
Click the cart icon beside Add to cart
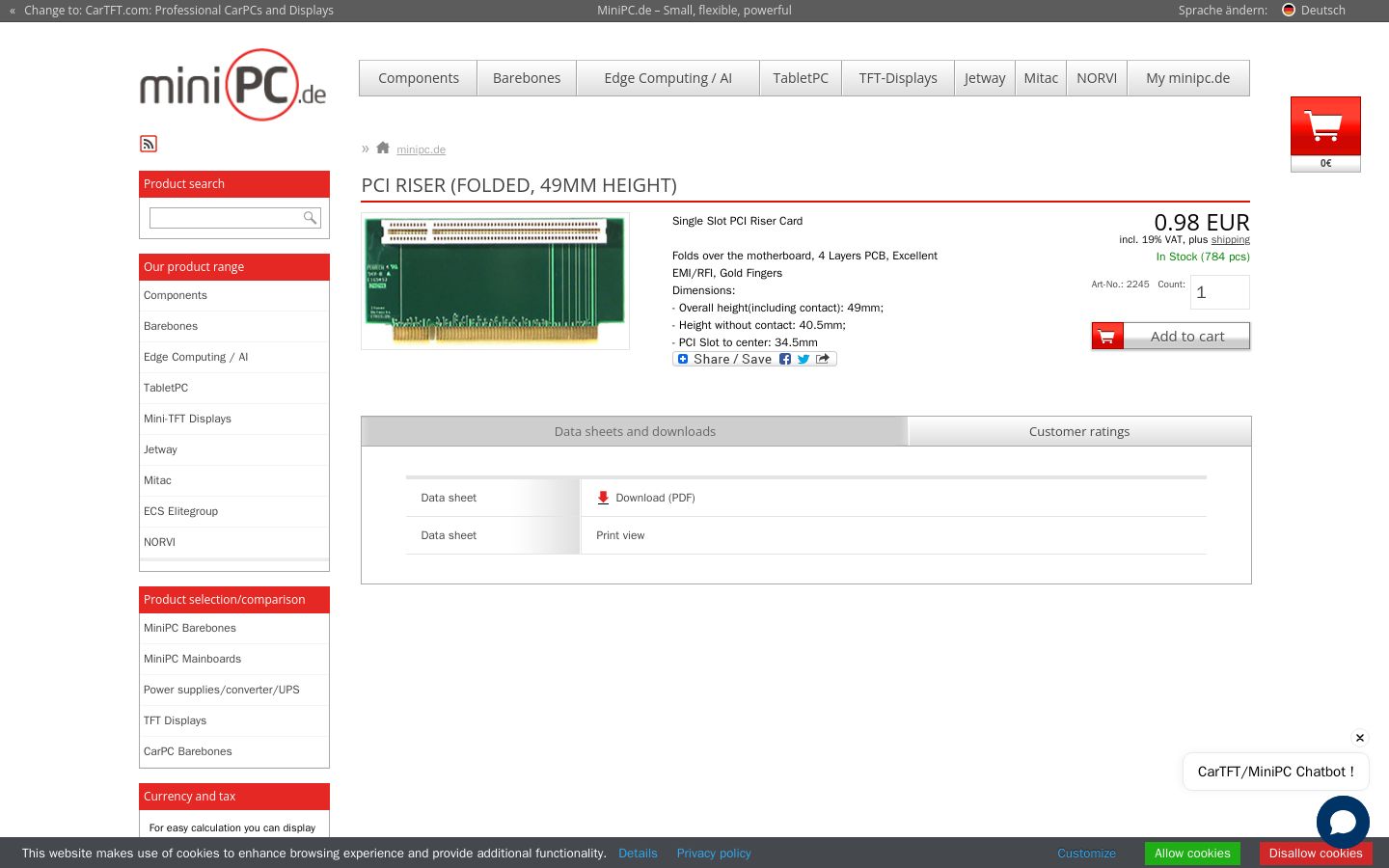point(1107,336)
